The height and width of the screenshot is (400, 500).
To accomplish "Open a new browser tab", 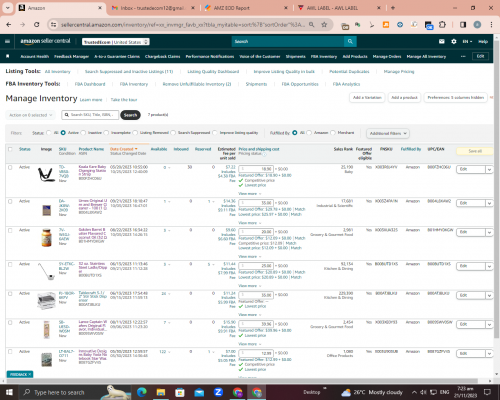I will (393, 8).
